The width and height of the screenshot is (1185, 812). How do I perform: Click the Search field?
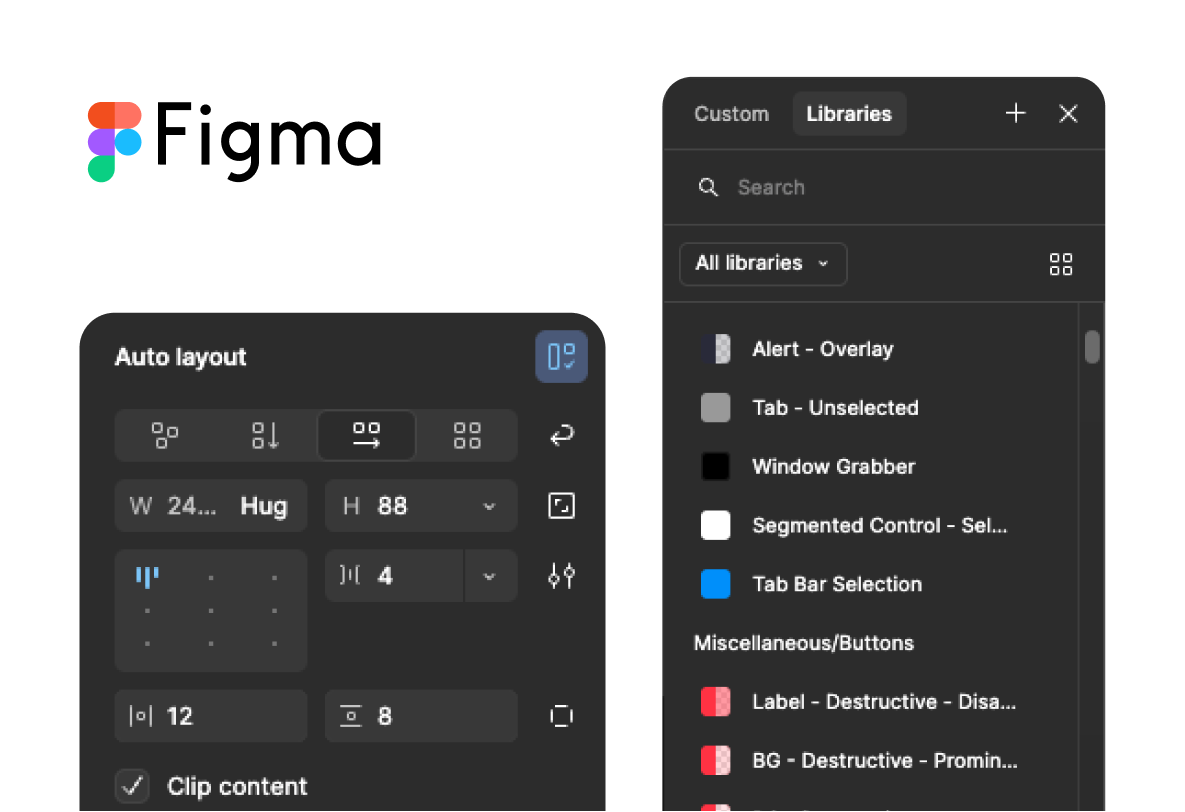[x=883, y=187]
